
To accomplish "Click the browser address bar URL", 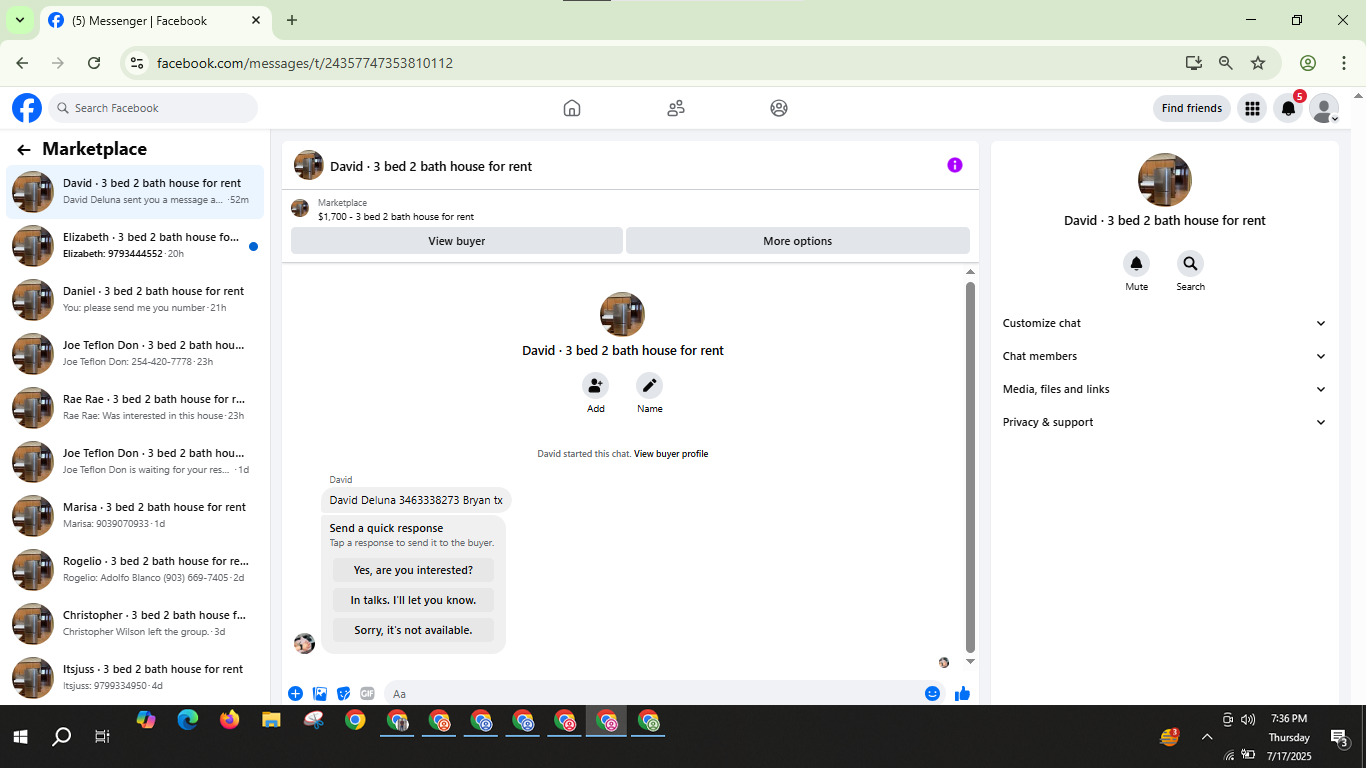I will pyautogui.click(x=305, y=63).
